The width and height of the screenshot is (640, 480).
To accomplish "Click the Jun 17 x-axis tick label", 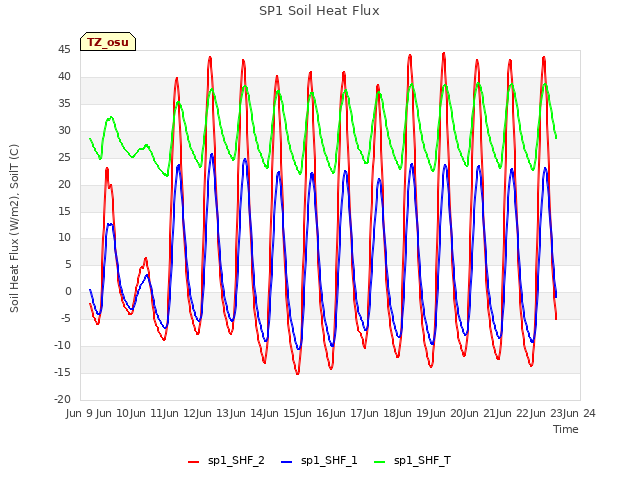I will point(347,413).
